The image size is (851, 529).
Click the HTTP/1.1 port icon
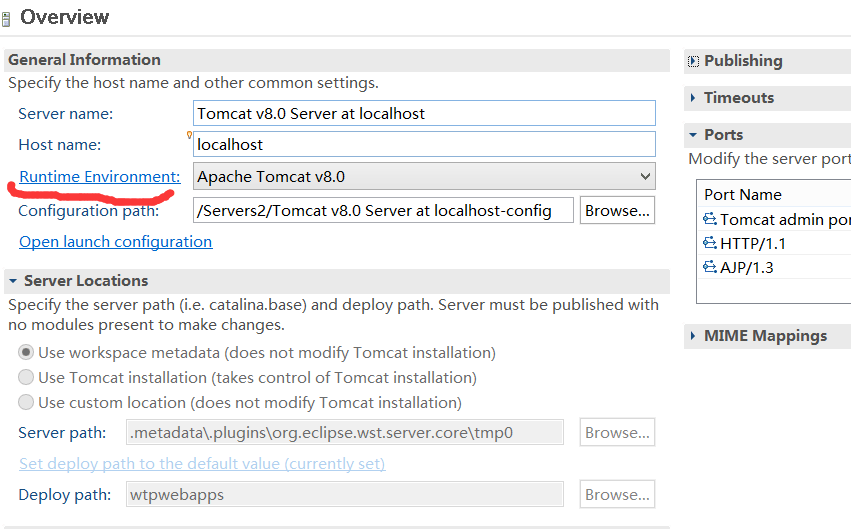(710, 243)
